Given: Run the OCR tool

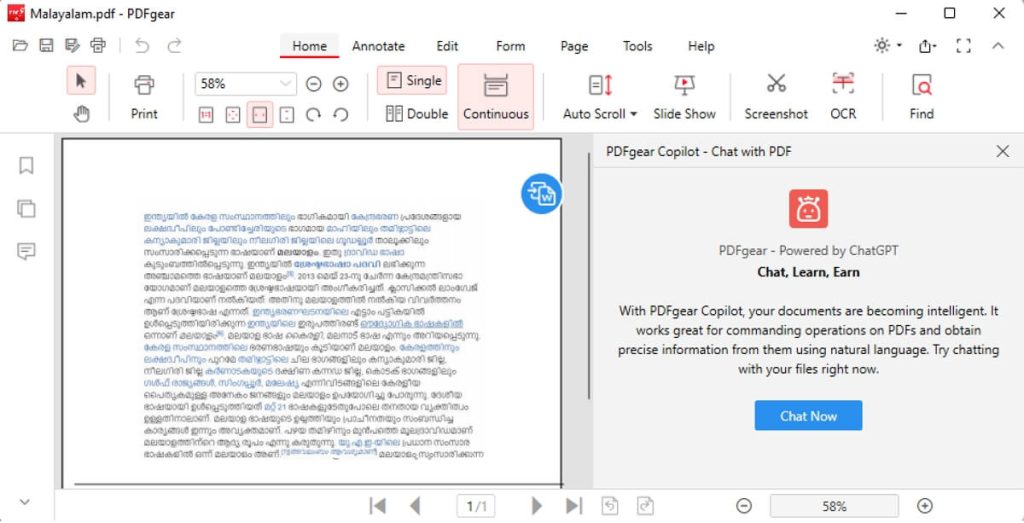Looking at the screenshot, I should pyautogui.click(x=843, y=97).
